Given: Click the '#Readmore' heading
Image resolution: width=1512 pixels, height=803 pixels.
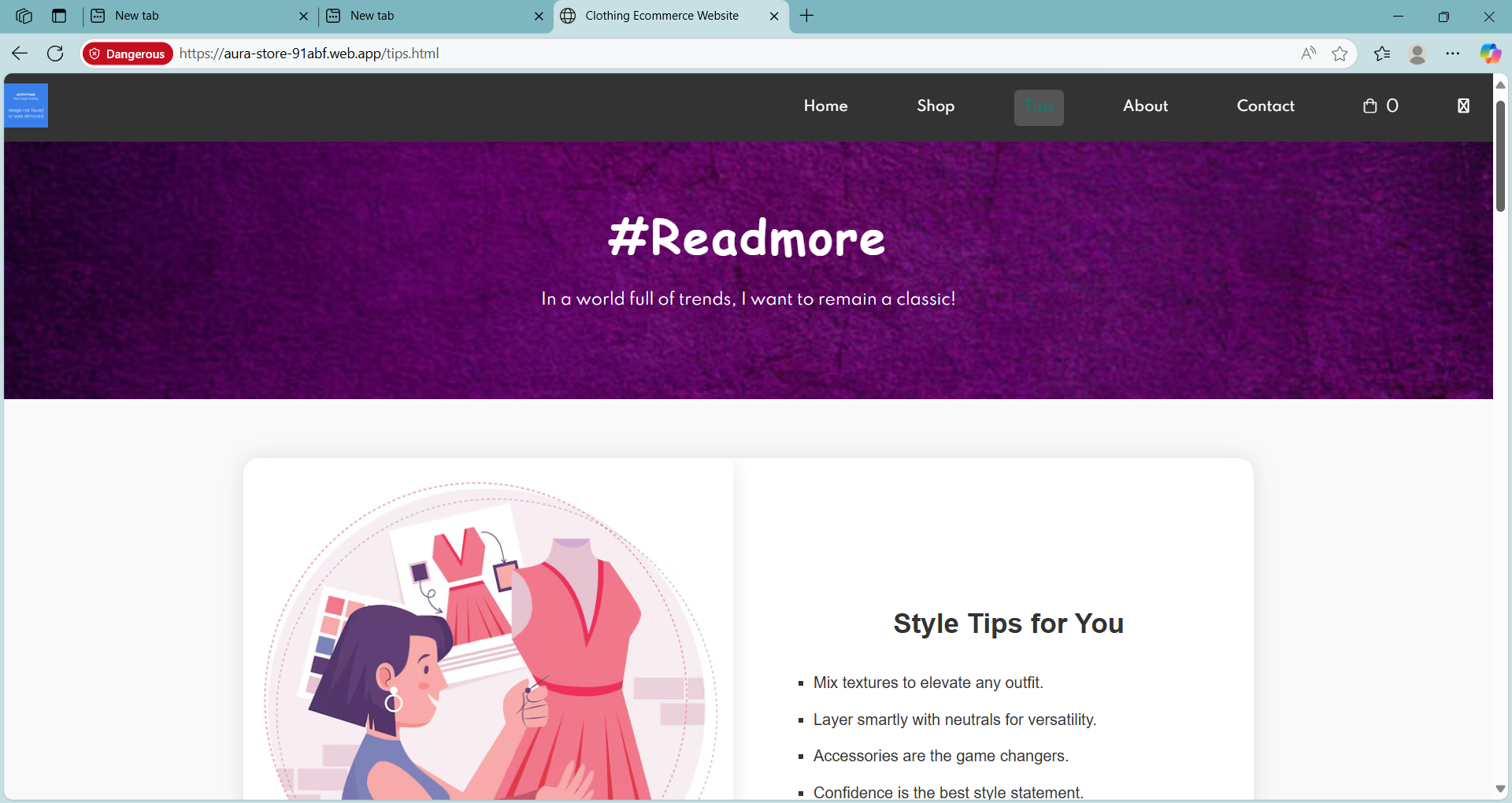Looking at the screenshot, I should pos(747,238).
